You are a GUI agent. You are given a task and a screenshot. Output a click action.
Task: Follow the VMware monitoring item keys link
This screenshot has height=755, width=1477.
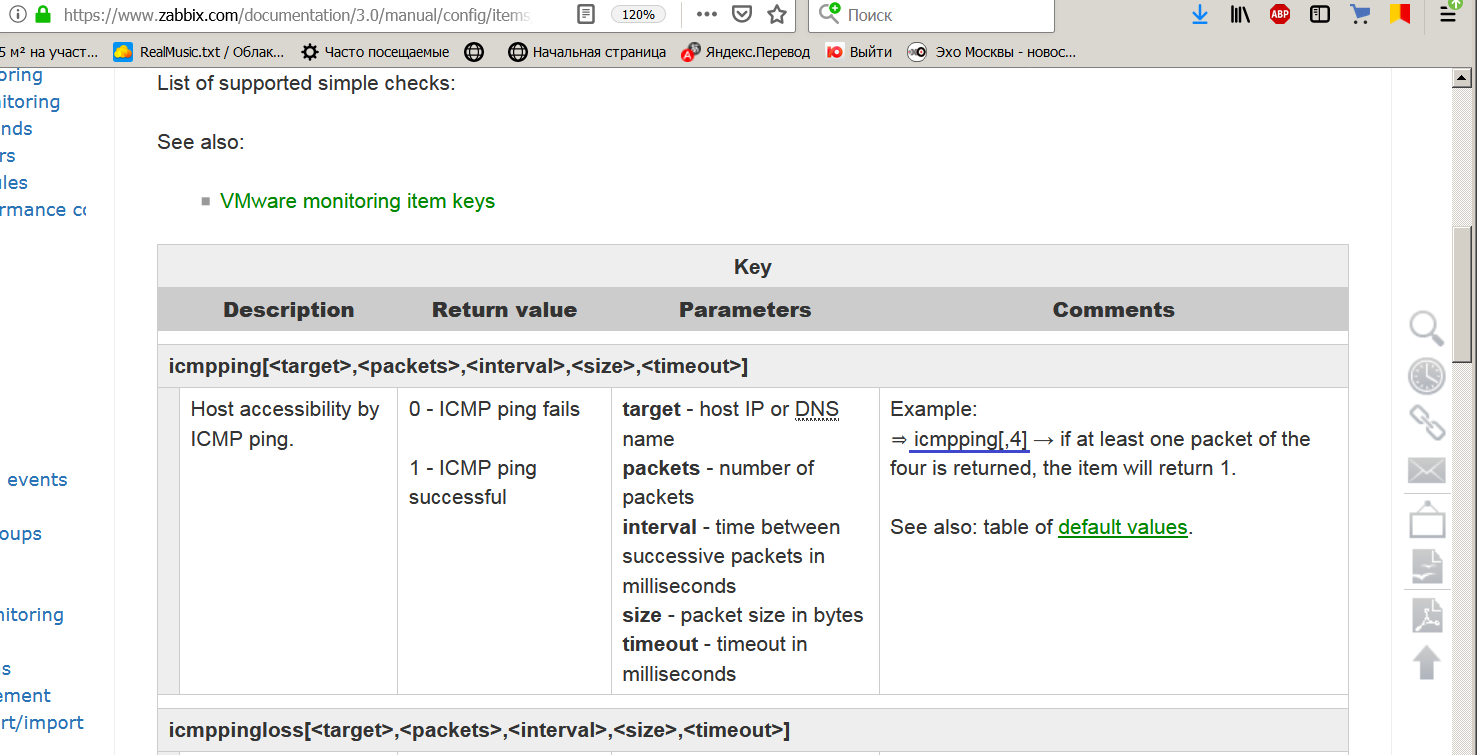pyautogui.click(x=357, y=201)
